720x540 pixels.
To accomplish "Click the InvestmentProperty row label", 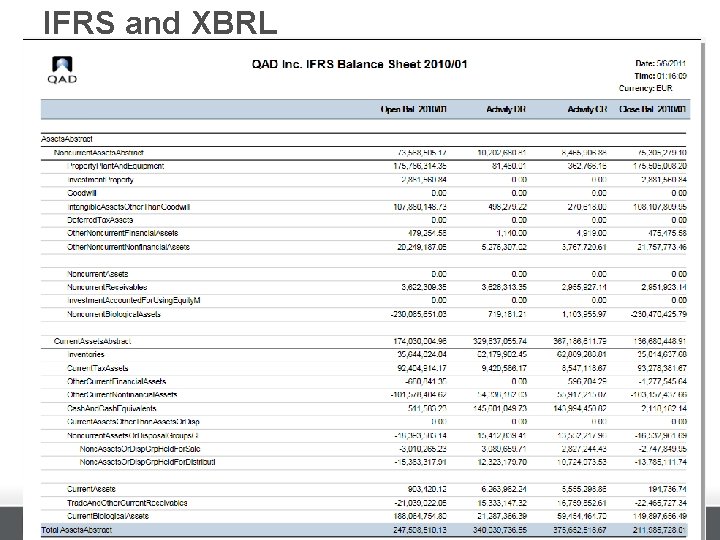I will click(100, 180).
